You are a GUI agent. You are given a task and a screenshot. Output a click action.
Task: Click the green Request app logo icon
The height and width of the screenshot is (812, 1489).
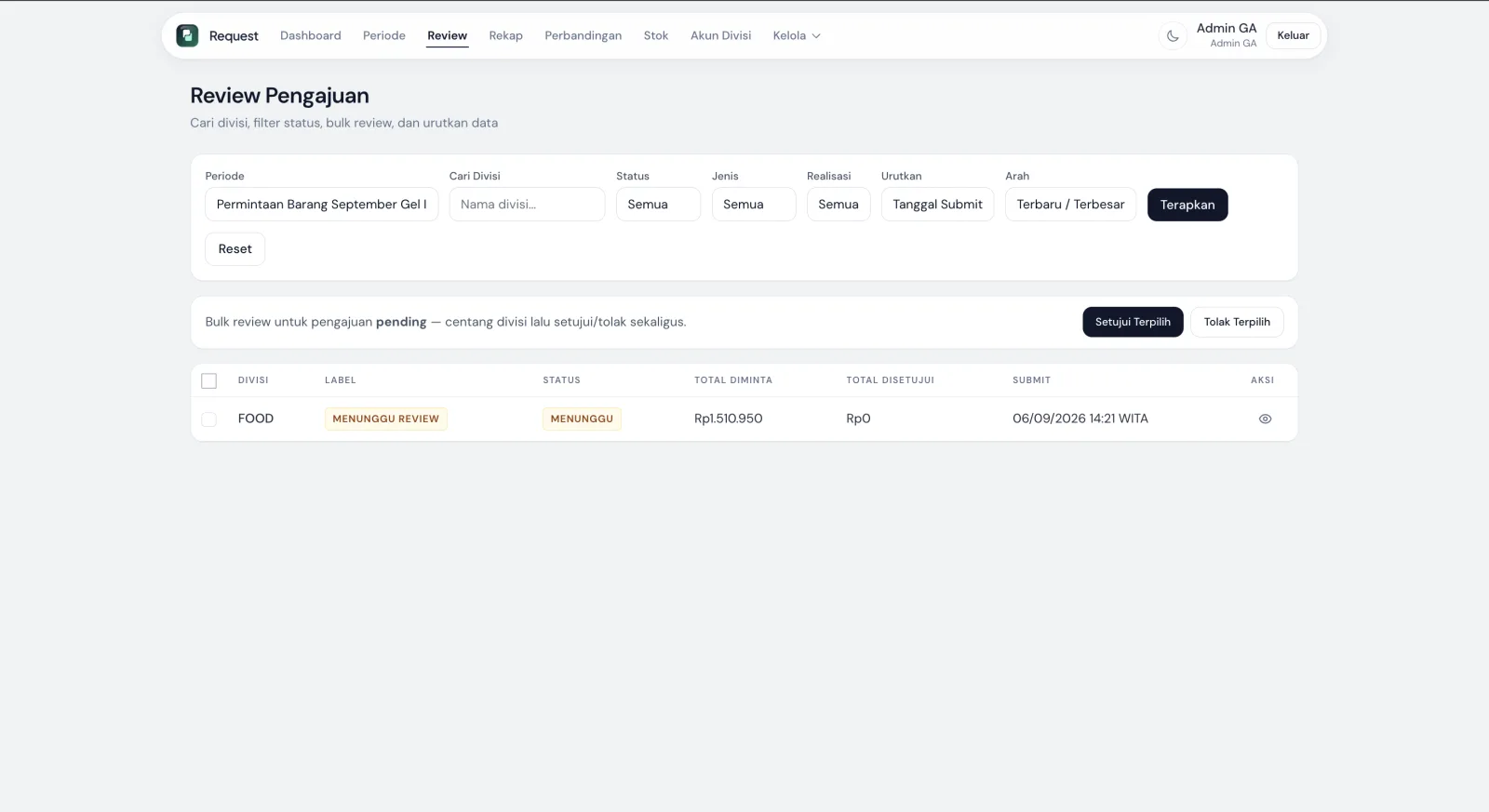tap(187, 35)
